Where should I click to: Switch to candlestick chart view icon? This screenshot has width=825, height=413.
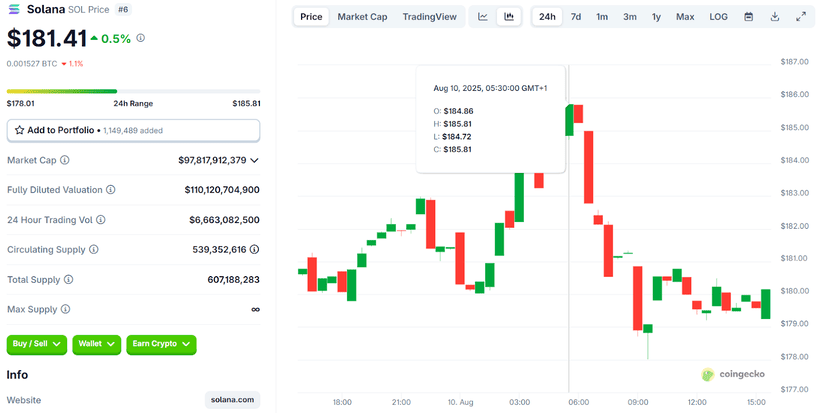click(509, 17)
